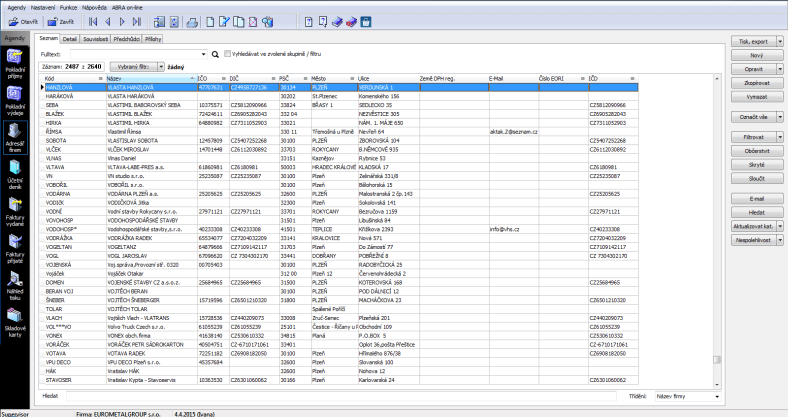Open the Funkce menu

point(68,8)
